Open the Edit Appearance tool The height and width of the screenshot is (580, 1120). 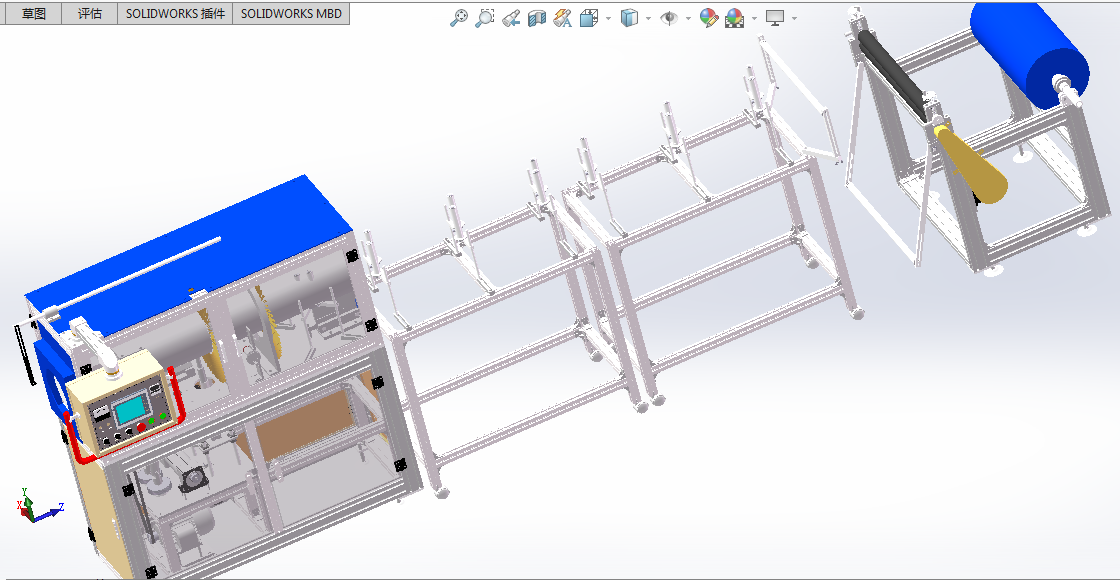709,17
